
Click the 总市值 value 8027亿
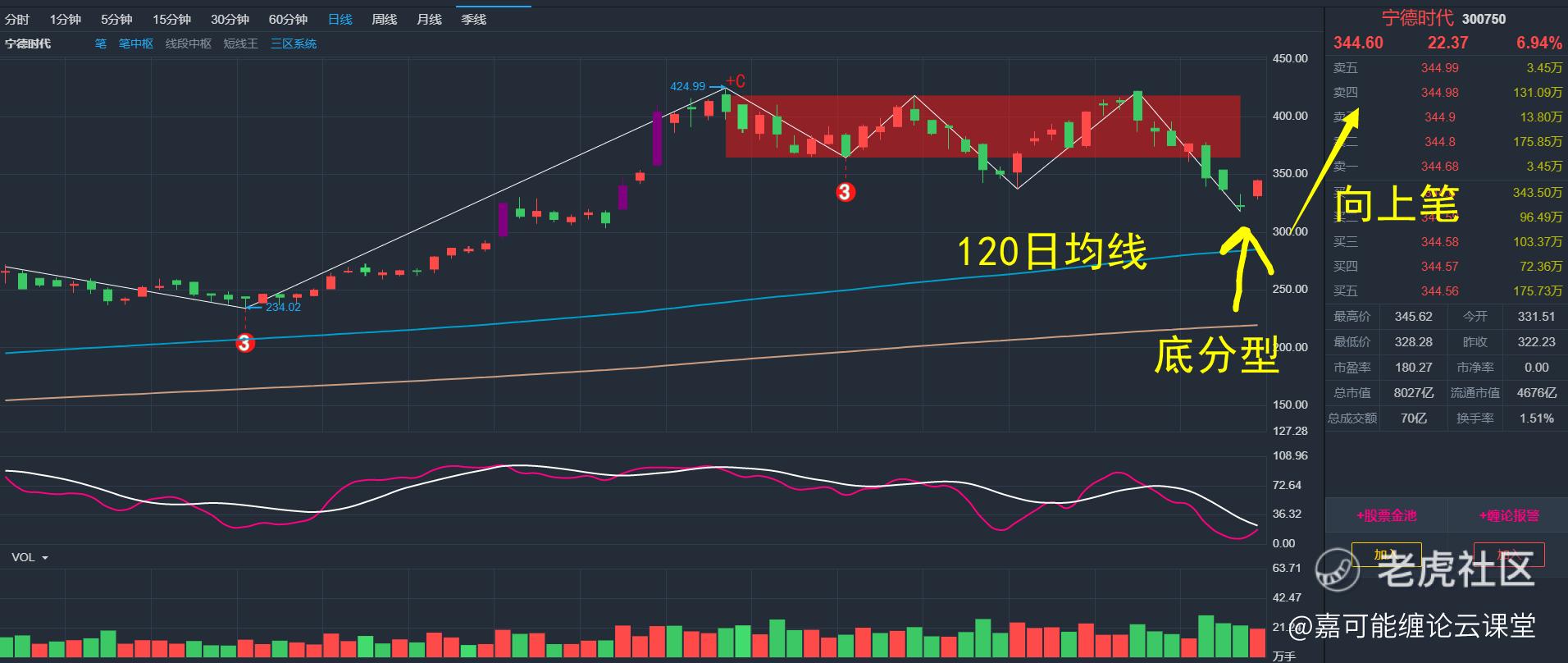click(x=1413, y=393)
